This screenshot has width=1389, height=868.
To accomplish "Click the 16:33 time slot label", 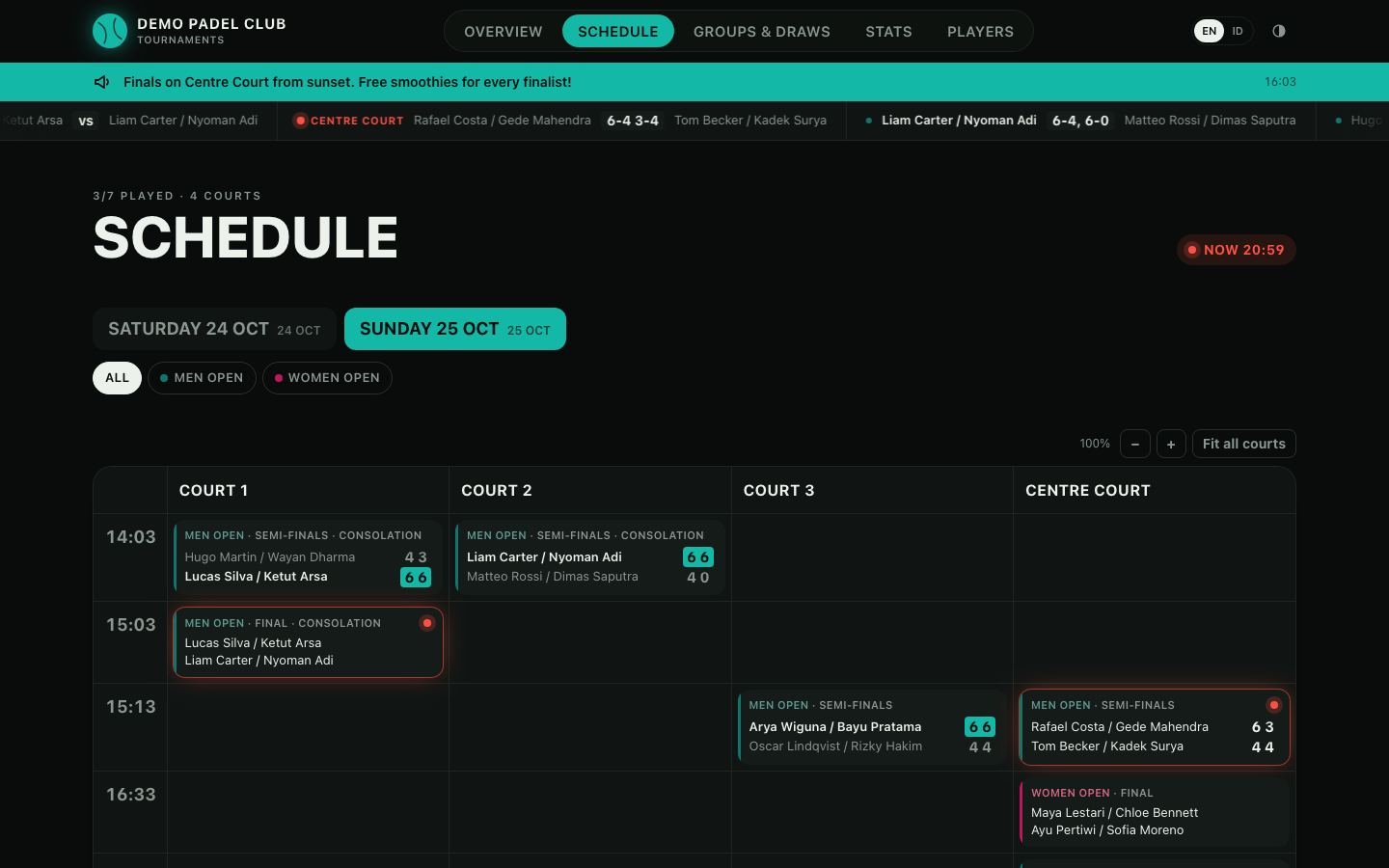I will 131,795.
